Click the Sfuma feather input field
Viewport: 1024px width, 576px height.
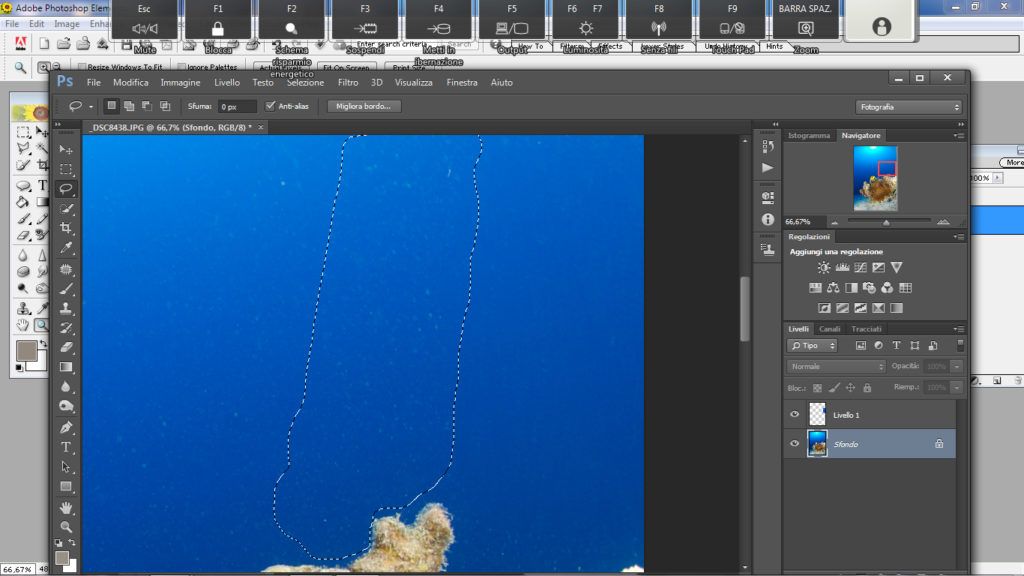(236, 106)
